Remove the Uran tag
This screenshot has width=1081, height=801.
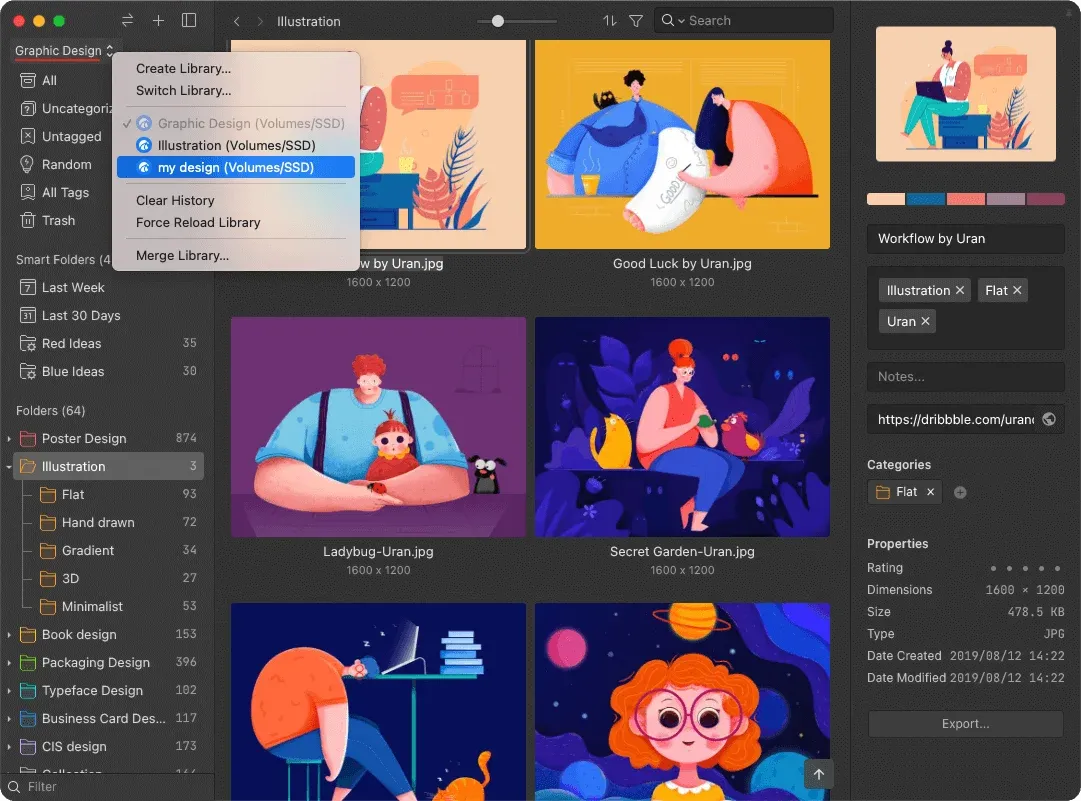click(925, 321)
